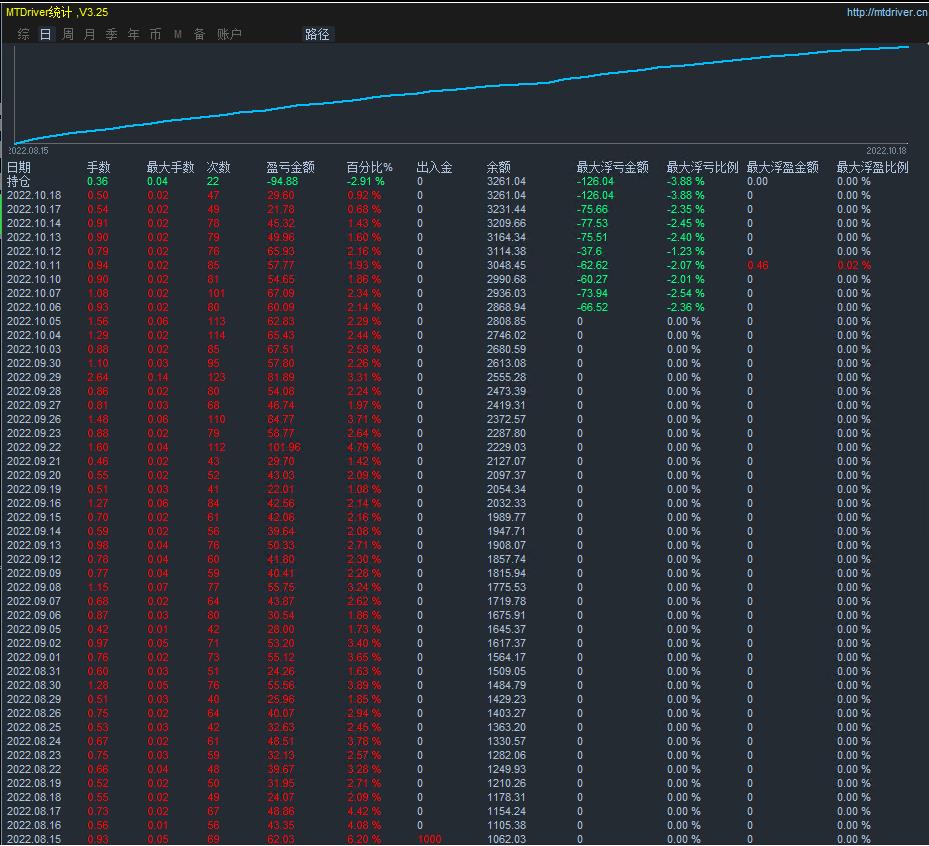Click the 1249.93 balance value
This screenshot has width=929, height=846.
[x=507, y=770]
